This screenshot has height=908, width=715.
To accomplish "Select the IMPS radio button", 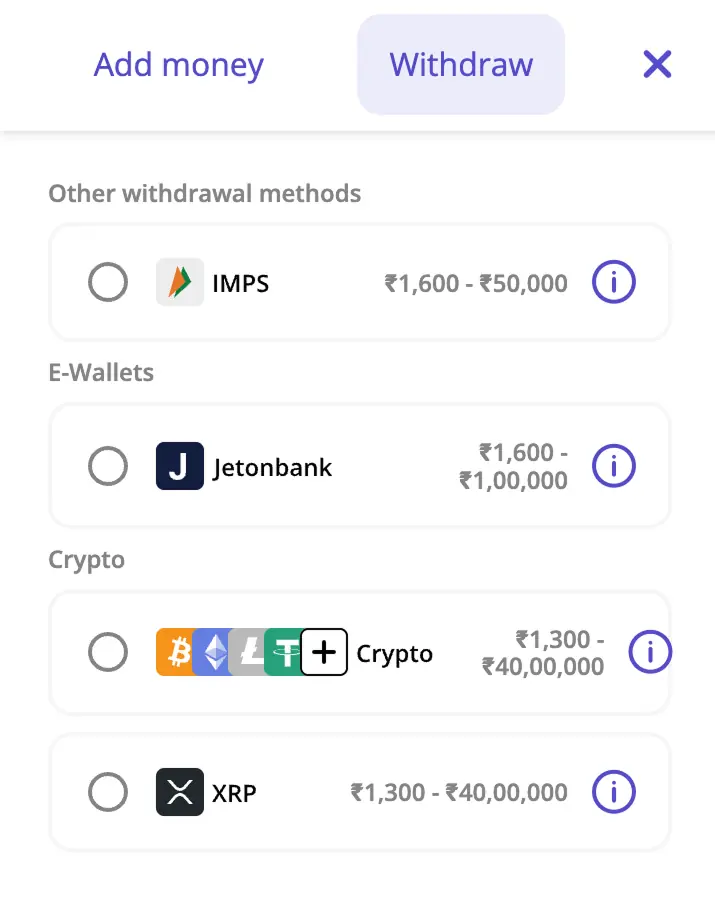I will pyautogui.click(x=108, y=282).
